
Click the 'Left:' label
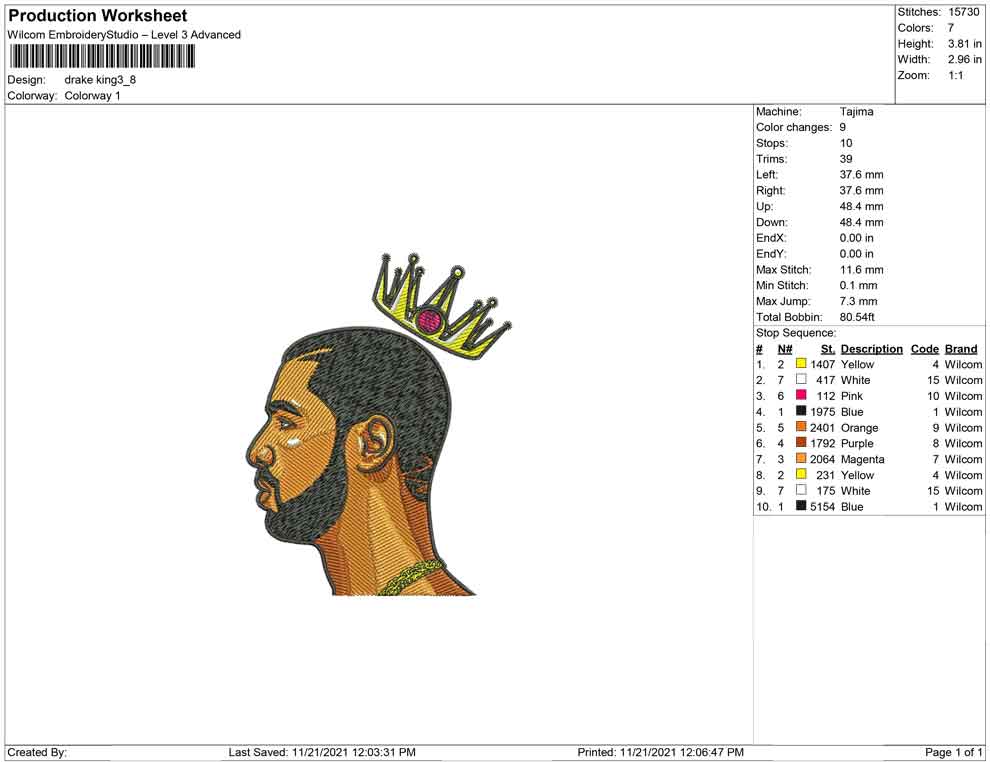[x=767, y=175]
